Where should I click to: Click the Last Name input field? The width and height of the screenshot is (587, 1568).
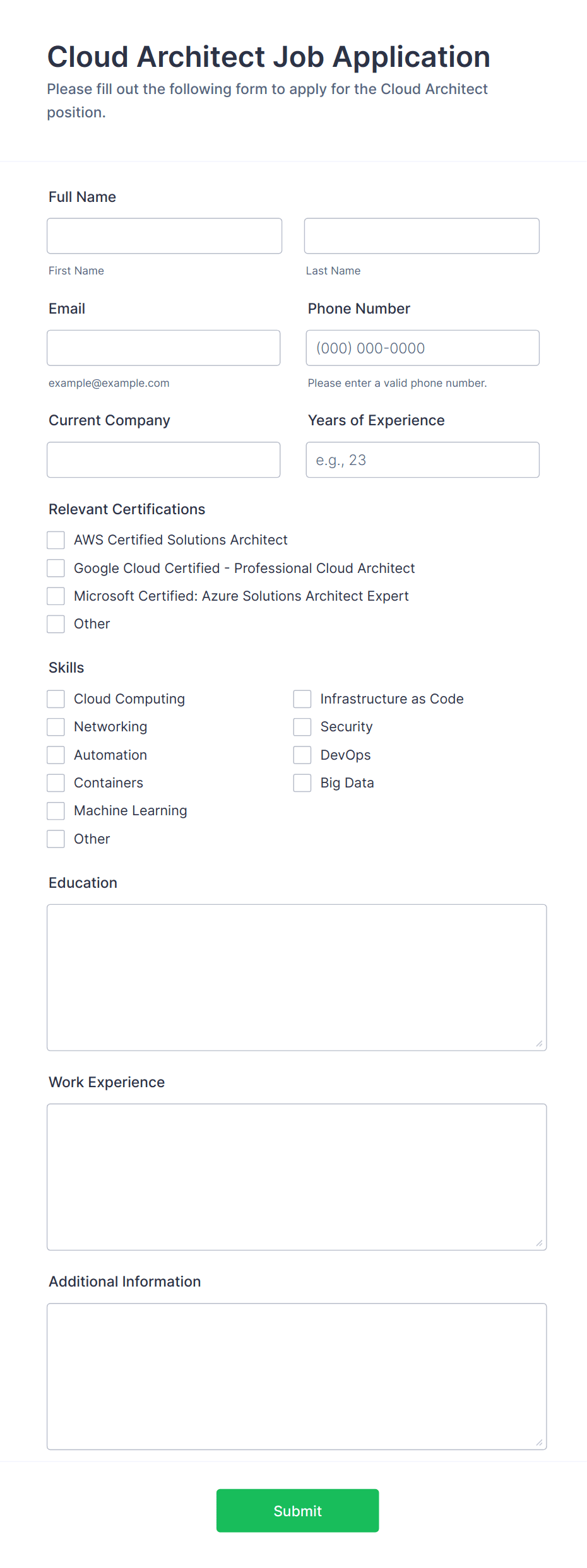click(x=422, y=235)
